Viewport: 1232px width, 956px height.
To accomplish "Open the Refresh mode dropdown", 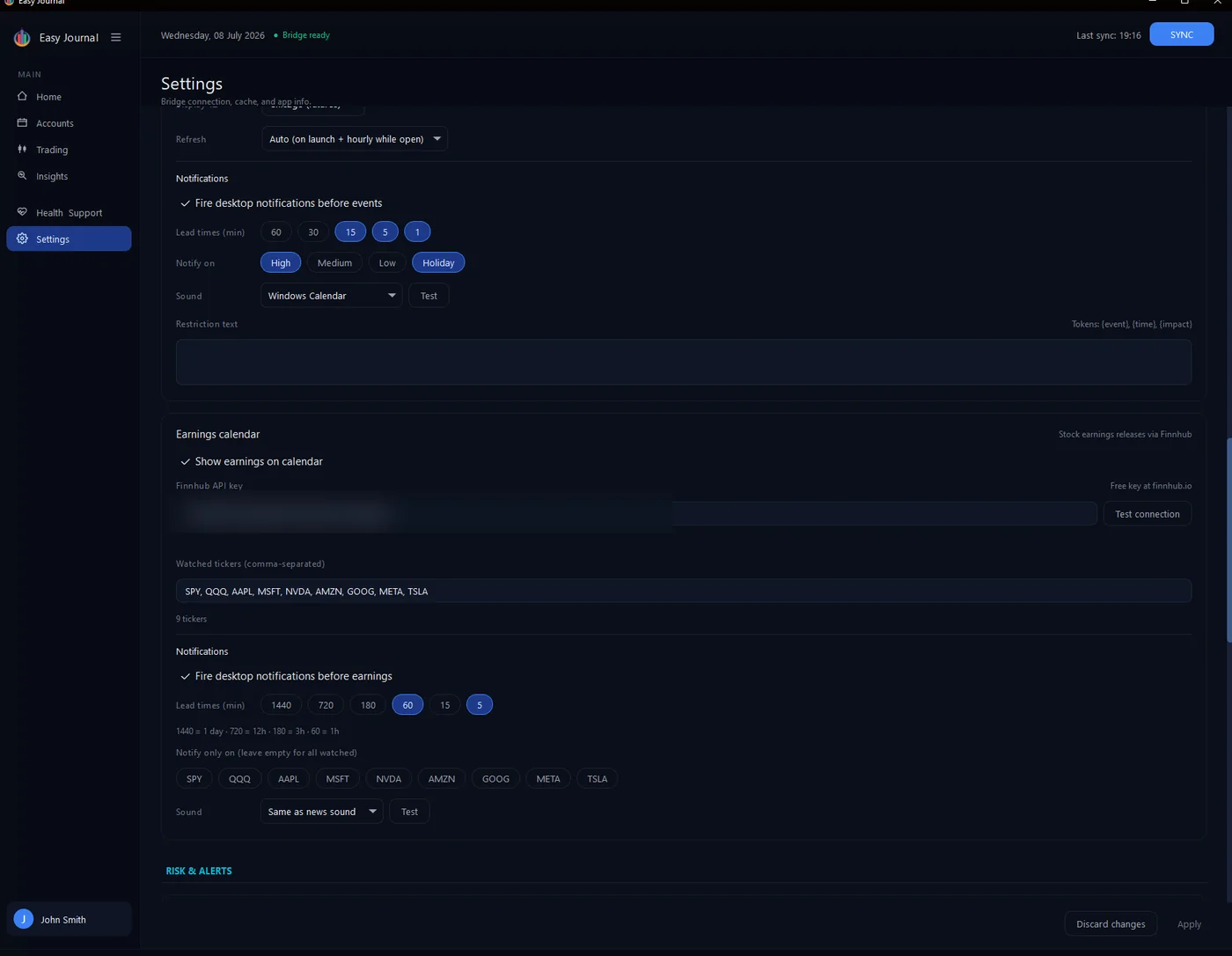I will pyautogui.click(x=355, y=139).
